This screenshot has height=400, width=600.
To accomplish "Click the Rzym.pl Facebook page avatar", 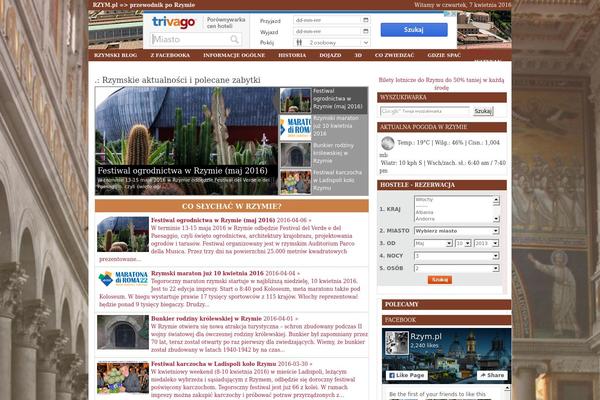I will (x=396, y=343).
